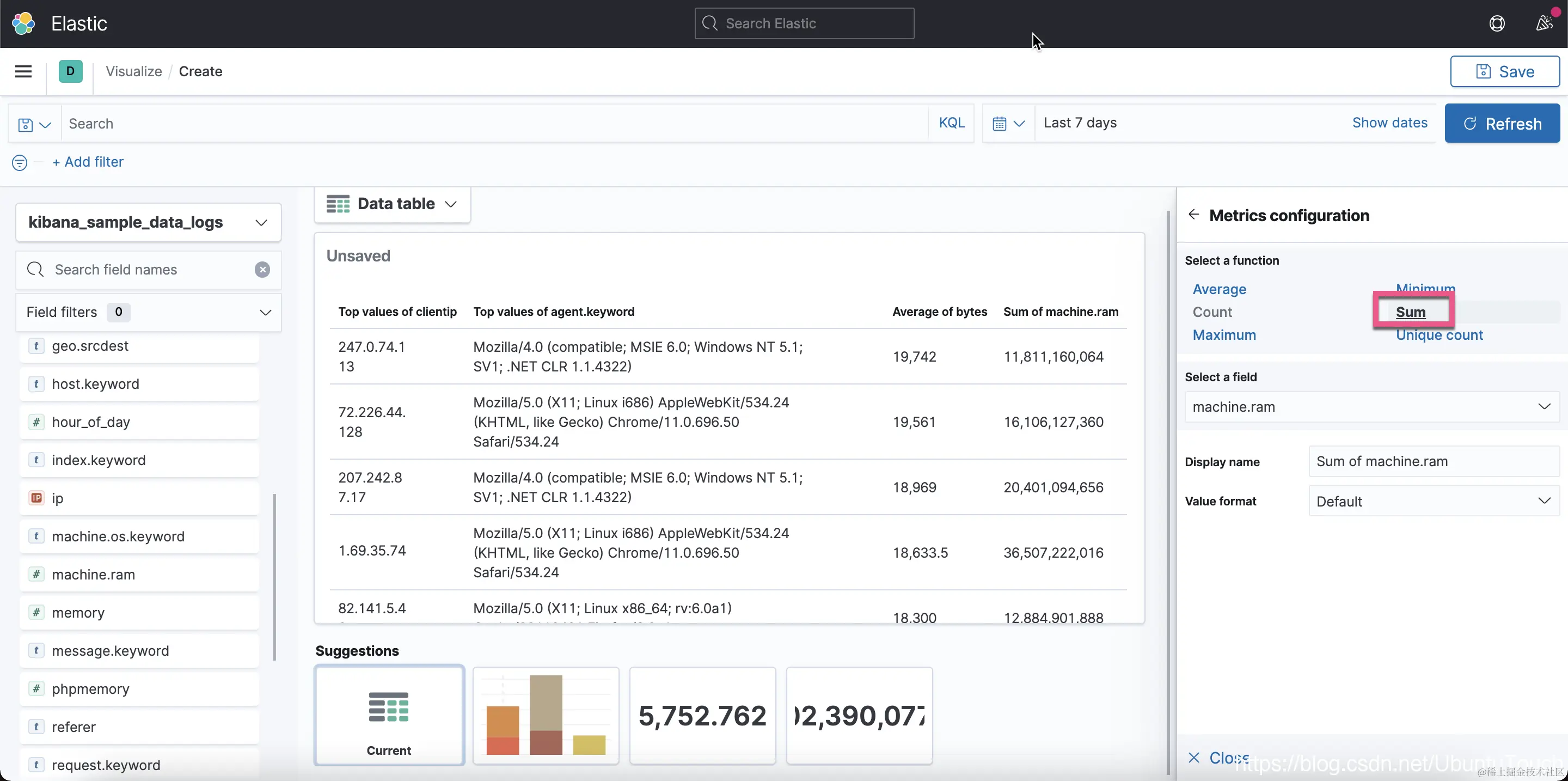Screen dimensions: 1568x781
Task: Choose the stacked bar chart suggestion
Action: pos(546,715)
